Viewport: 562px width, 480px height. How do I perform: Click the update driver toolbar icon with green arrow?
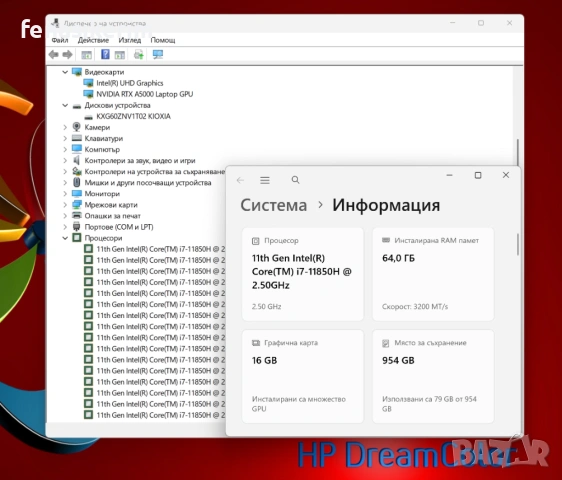click(x=139, y=55)
